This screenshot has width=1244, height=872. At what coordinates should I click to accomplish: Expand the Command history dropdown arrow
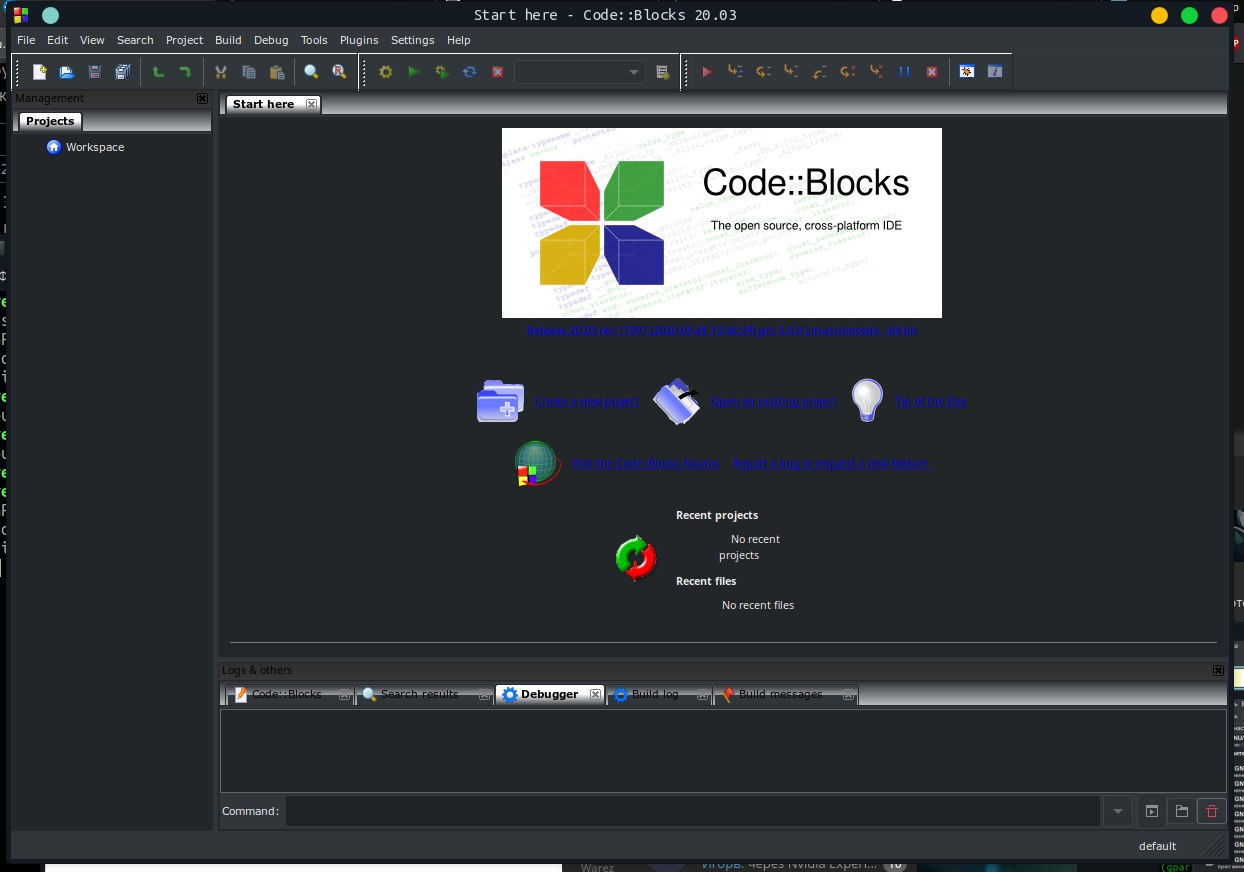[x=1117, y=811]
